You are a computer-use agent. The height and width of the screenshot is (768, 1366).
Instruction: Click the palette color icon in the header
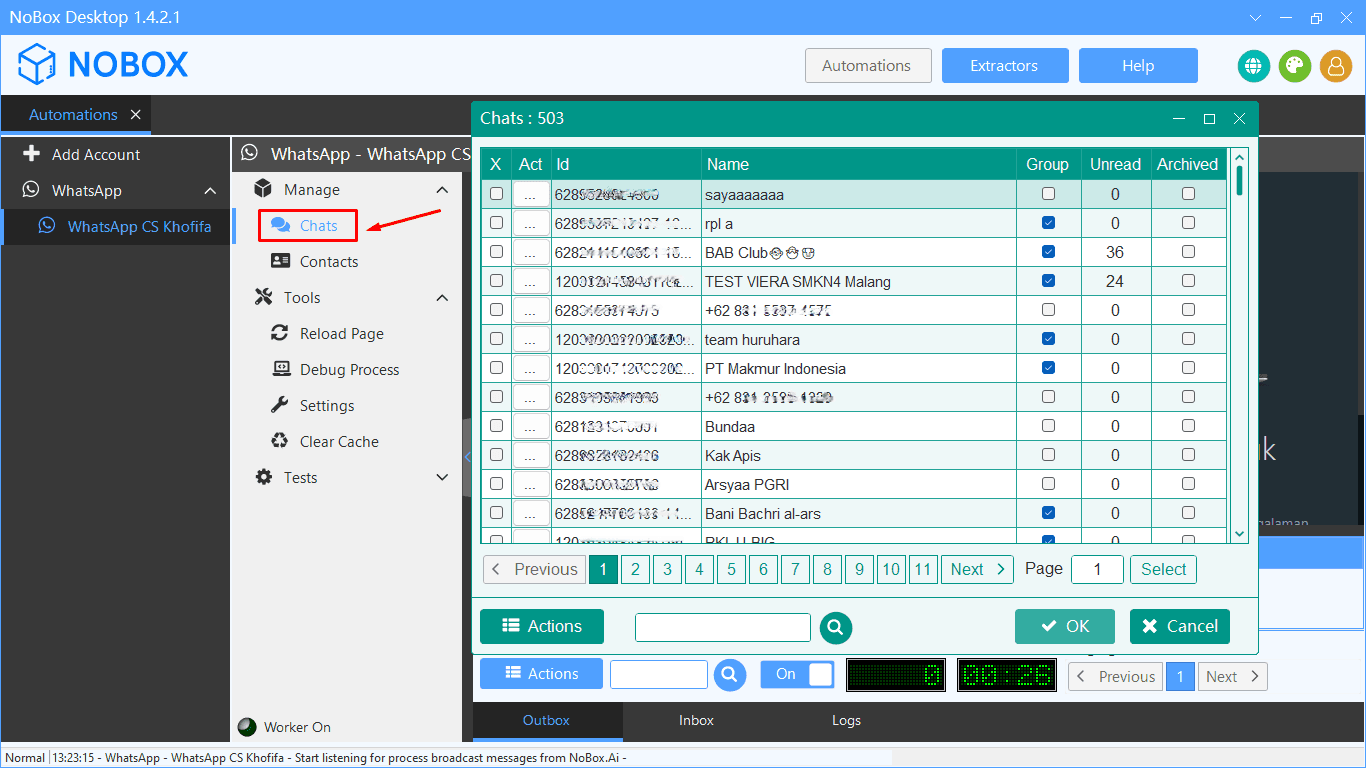pos(1295,65)
